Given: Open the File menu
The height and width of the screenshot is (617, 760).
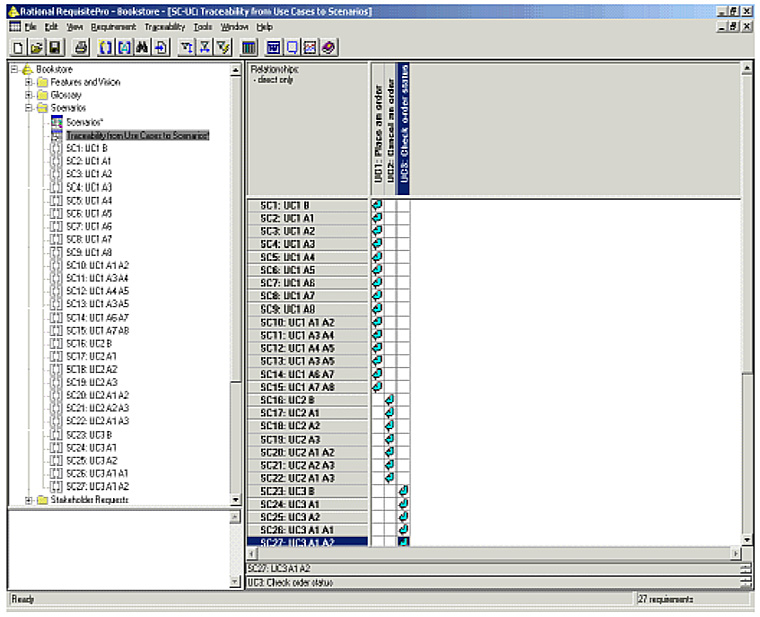Looking at the screenshot, I should (x=31, y=27).
